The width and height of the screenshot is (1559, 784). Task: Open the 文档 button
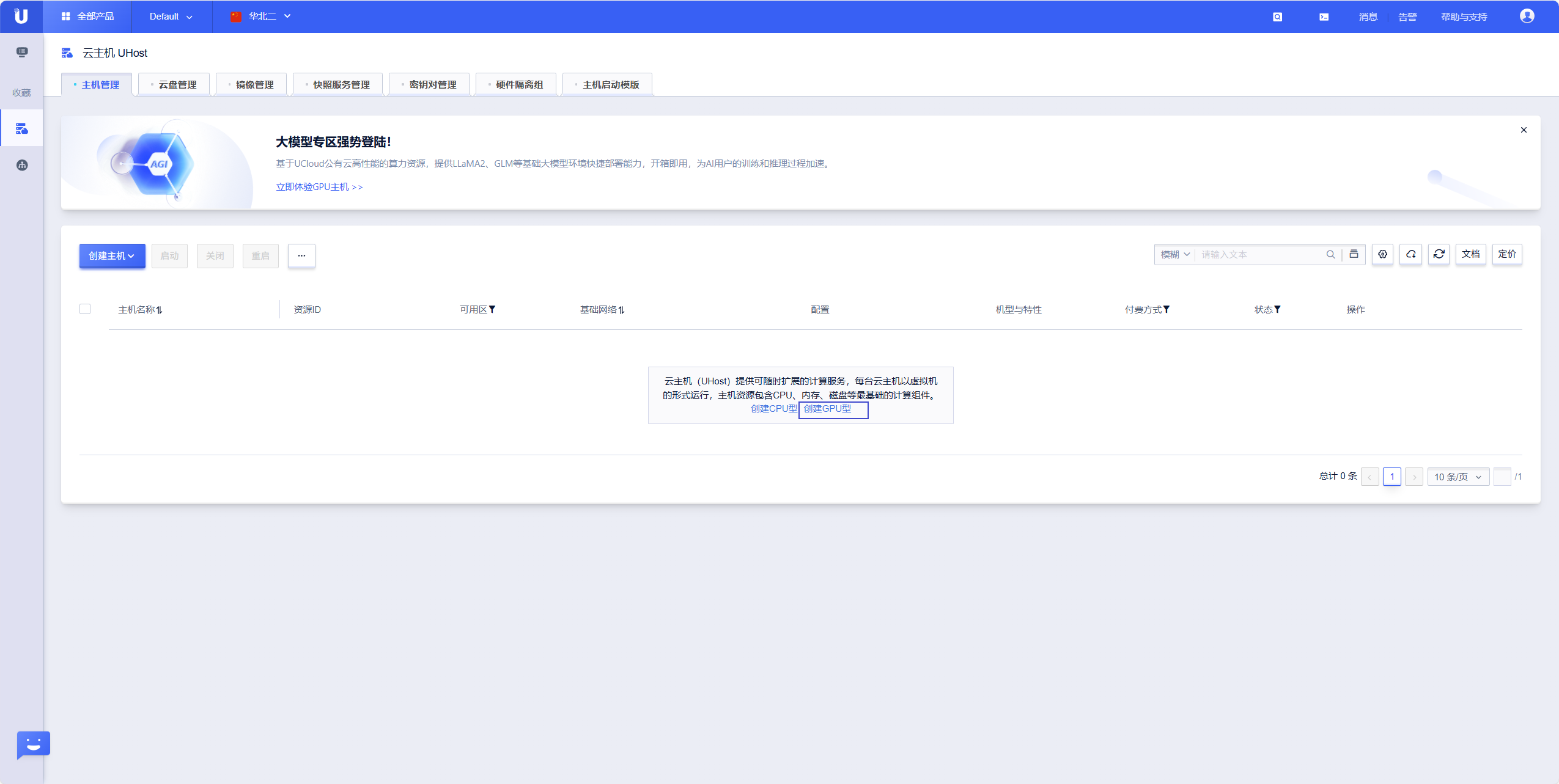pos(1470,254)
